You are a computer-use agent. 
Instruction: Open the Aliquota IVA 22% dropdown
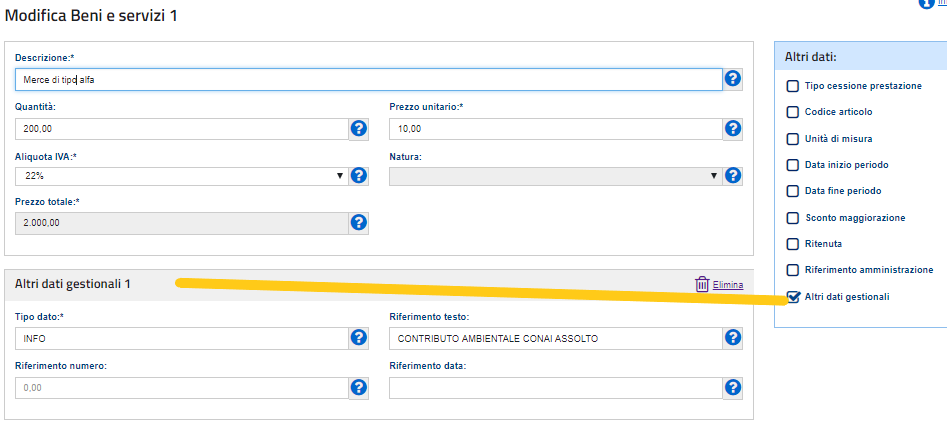pos(182,176)
